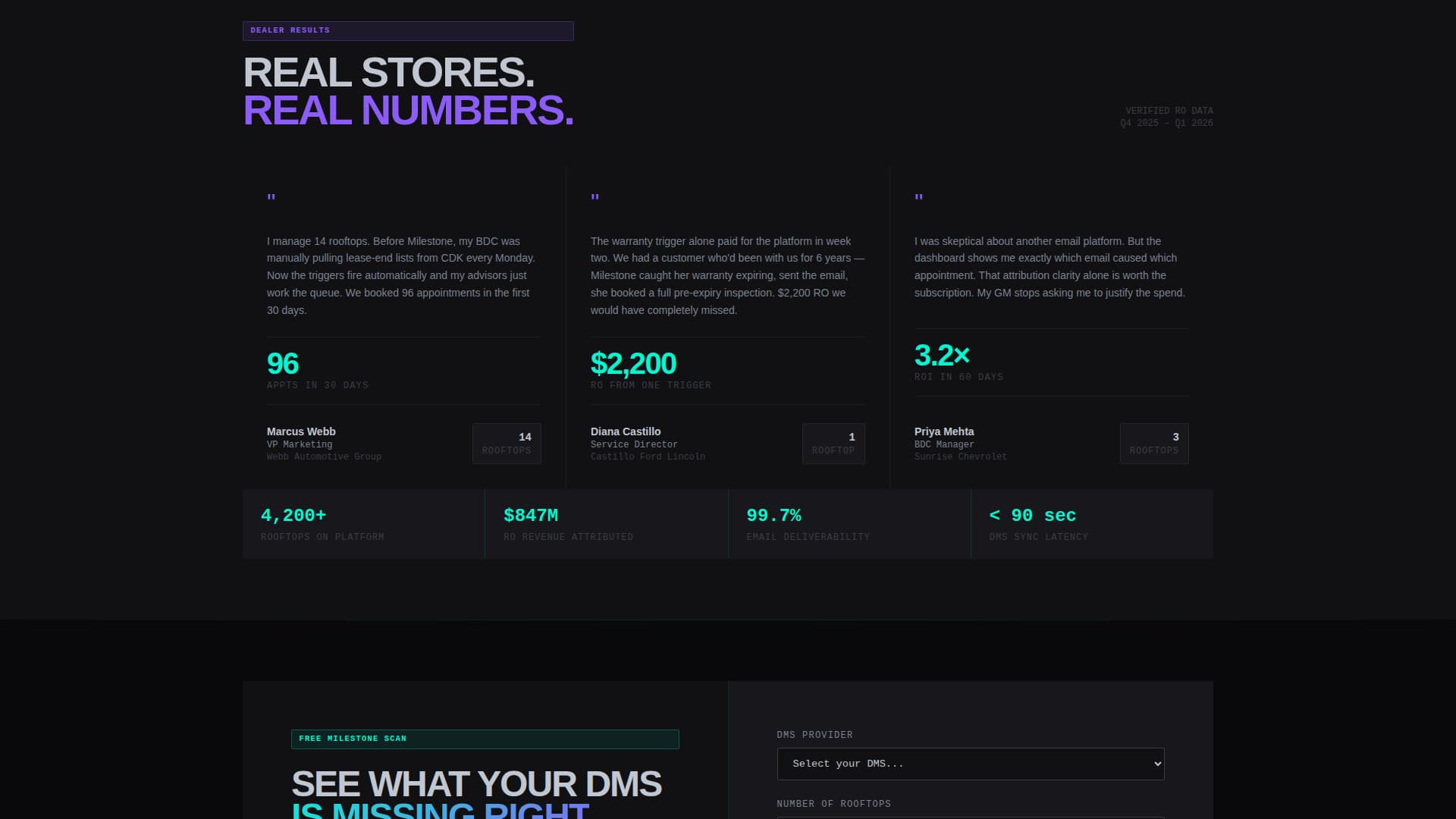This screenshot has height=819, width=1456.
Task: Click the green 3.2× stat
Action: pyautogui.click(x=942, y=356)
